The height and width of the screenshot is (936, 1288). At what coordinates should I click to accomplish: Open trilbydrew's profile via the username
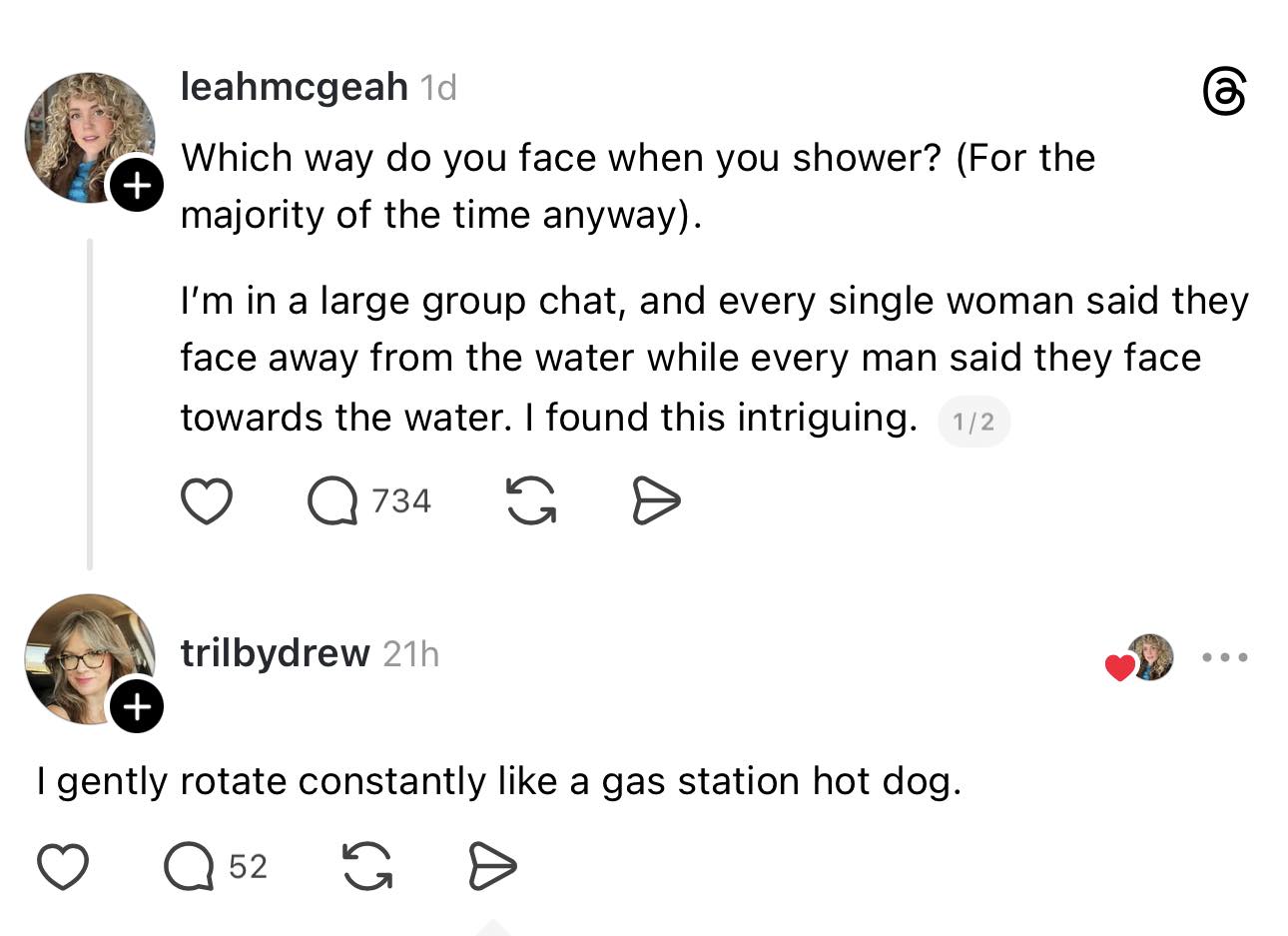[275, 653]
